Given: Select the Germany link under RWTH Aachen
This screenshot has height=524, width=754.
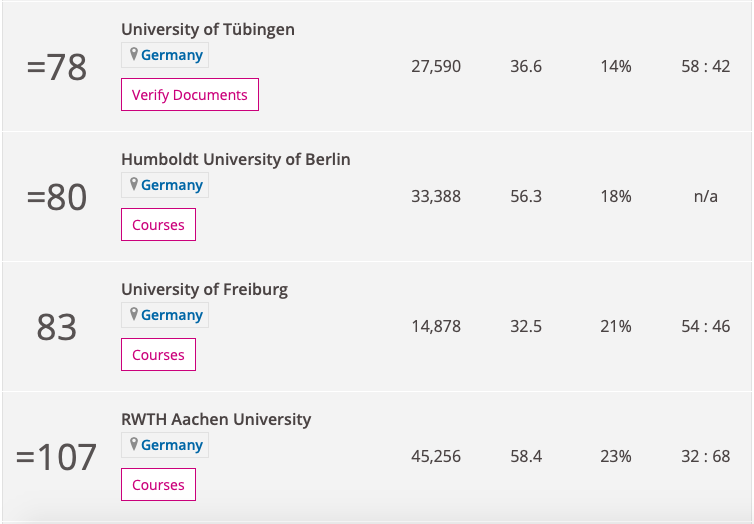Looking at the screenshot, I should point(172,445).
